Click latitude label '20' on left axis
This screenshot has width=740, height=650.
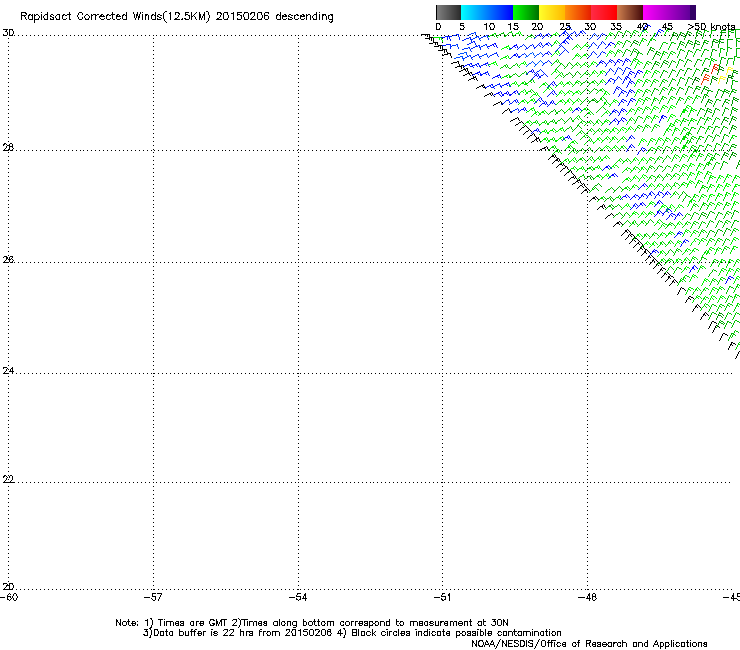(8, 587)
